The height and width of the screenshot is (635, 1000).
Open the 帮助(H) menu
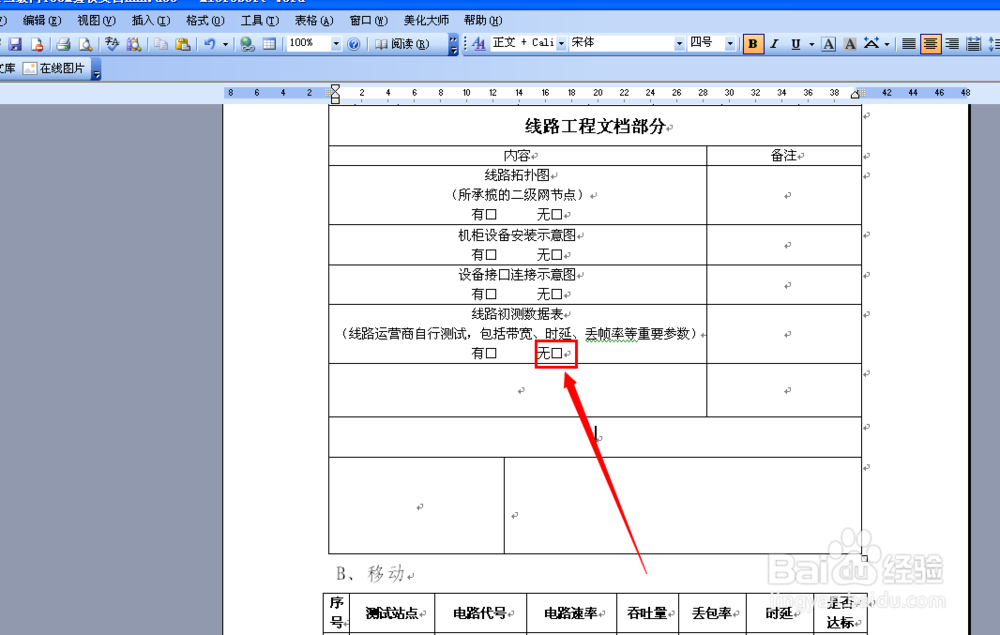483,20
